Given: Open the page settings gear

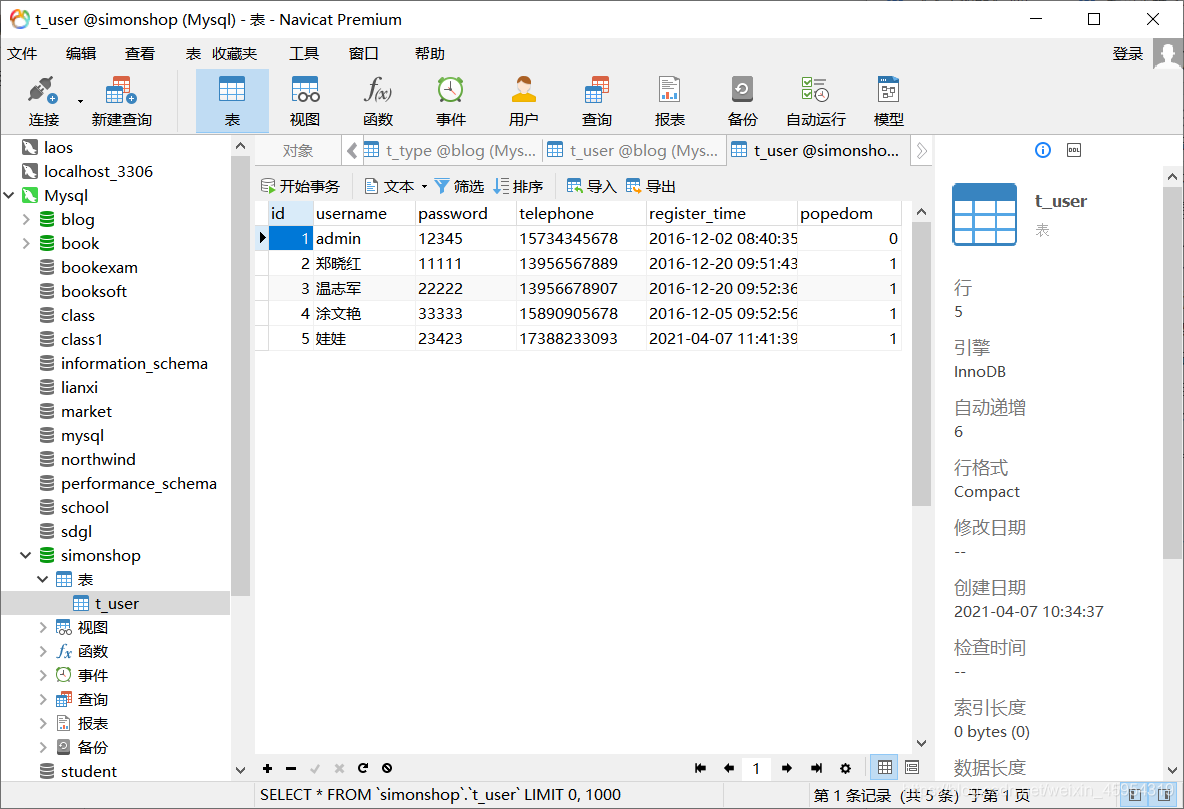Looking at the screenshot, I should pyautogui.click(x=846, y=768).
